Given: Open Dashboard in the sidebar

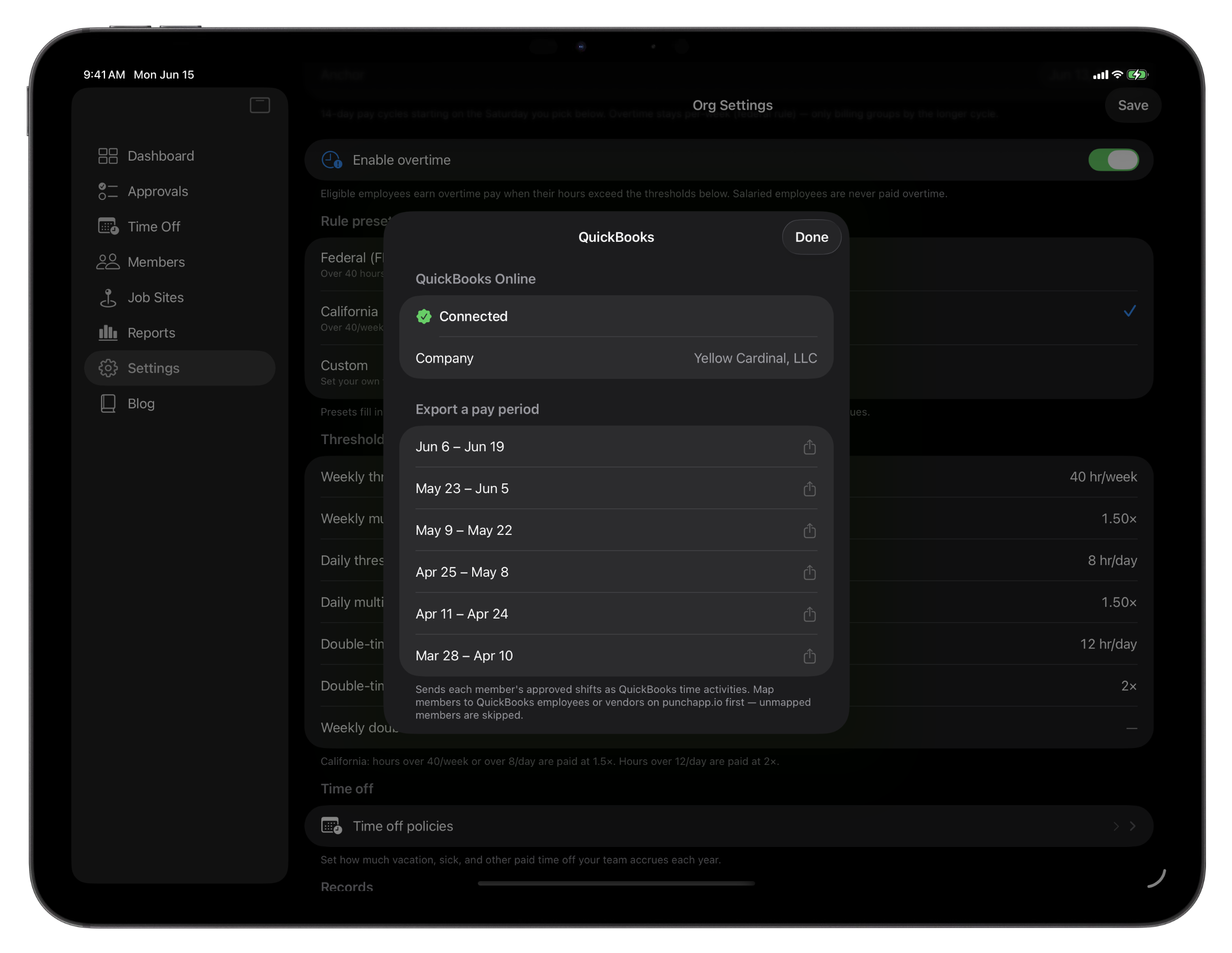Looking at the screenshot, I should pyautogui.click(x=179, y=156).
